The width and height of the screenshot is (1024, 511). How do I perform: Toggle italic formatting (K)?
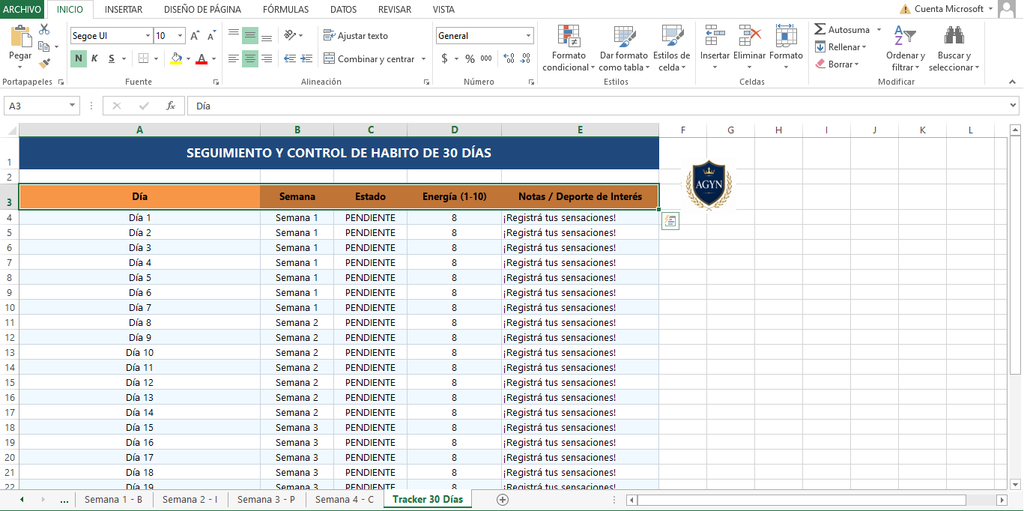click(95, 59)
